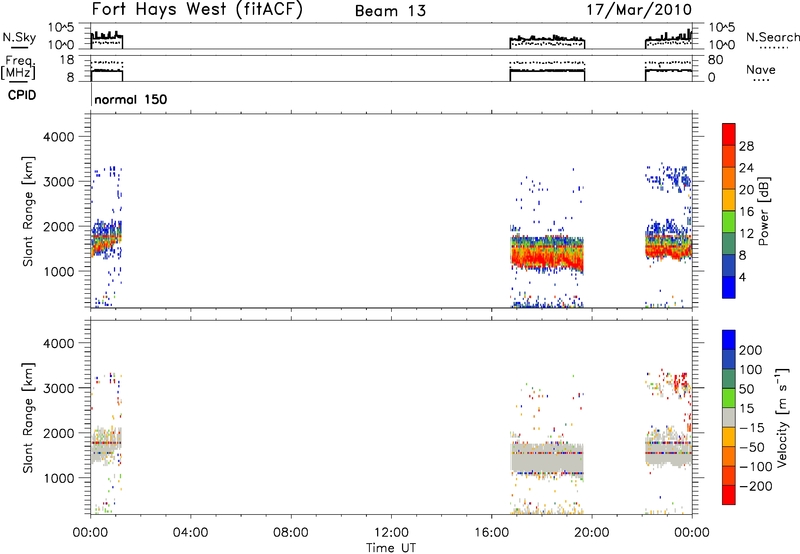Click the '04:00' time axis tick label
This screenshot has width=800, height=554.
191,533
